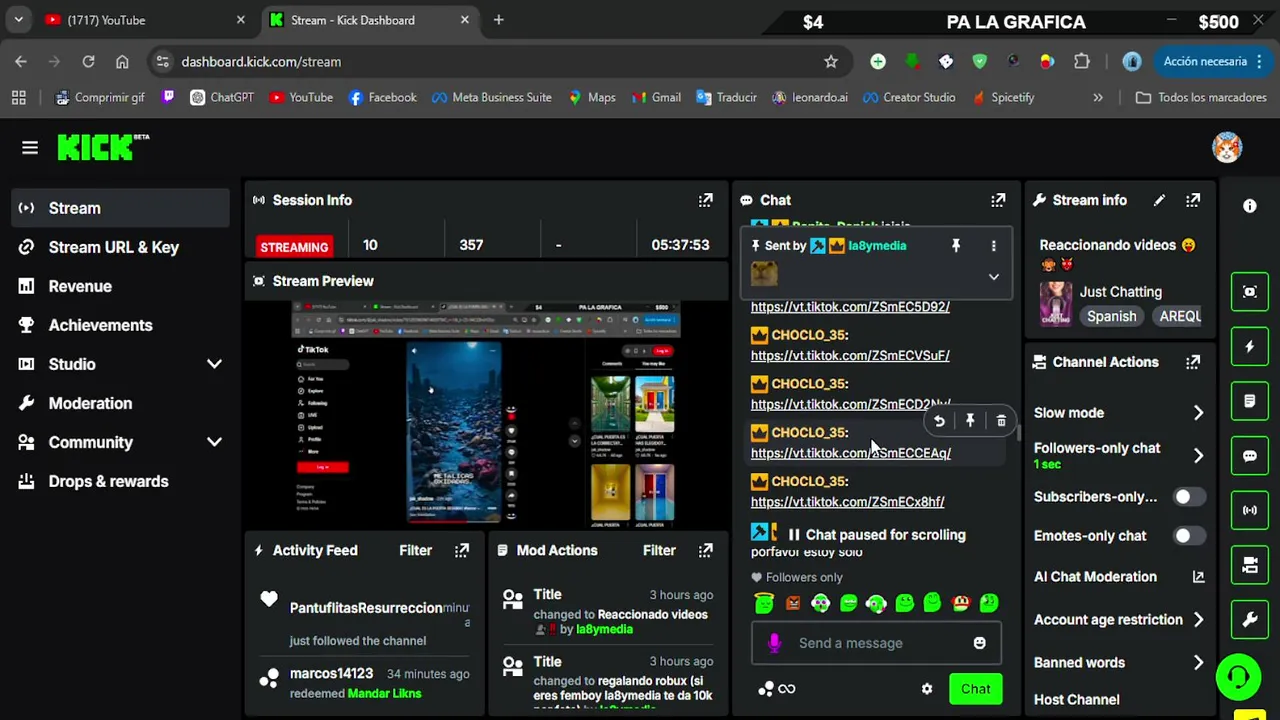
Task: Open the ChatGPT bookmark
Action: coord(221,97)
